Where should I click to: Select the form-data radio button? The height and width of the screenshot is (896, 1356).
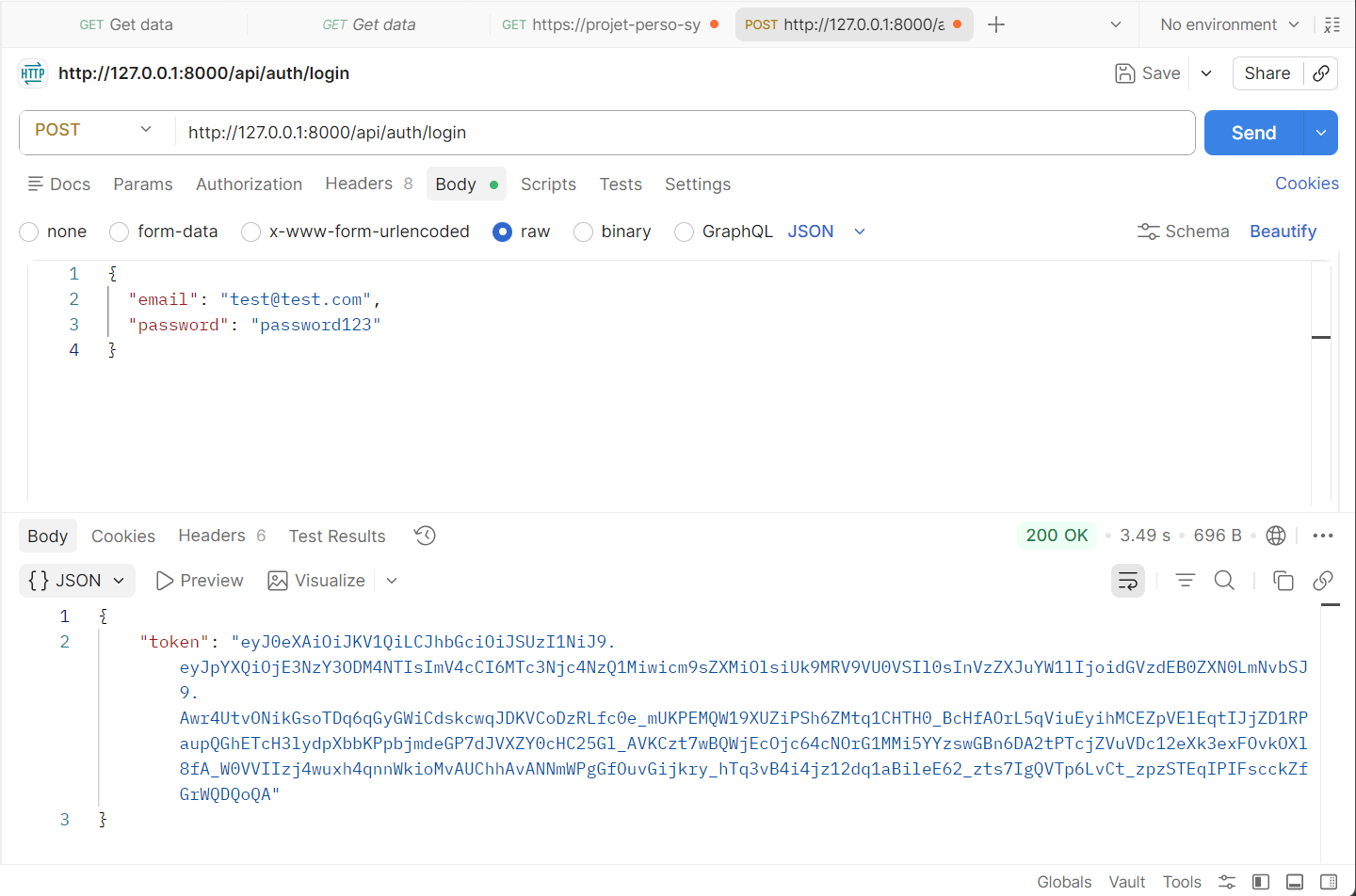click(x=120, y=232)
